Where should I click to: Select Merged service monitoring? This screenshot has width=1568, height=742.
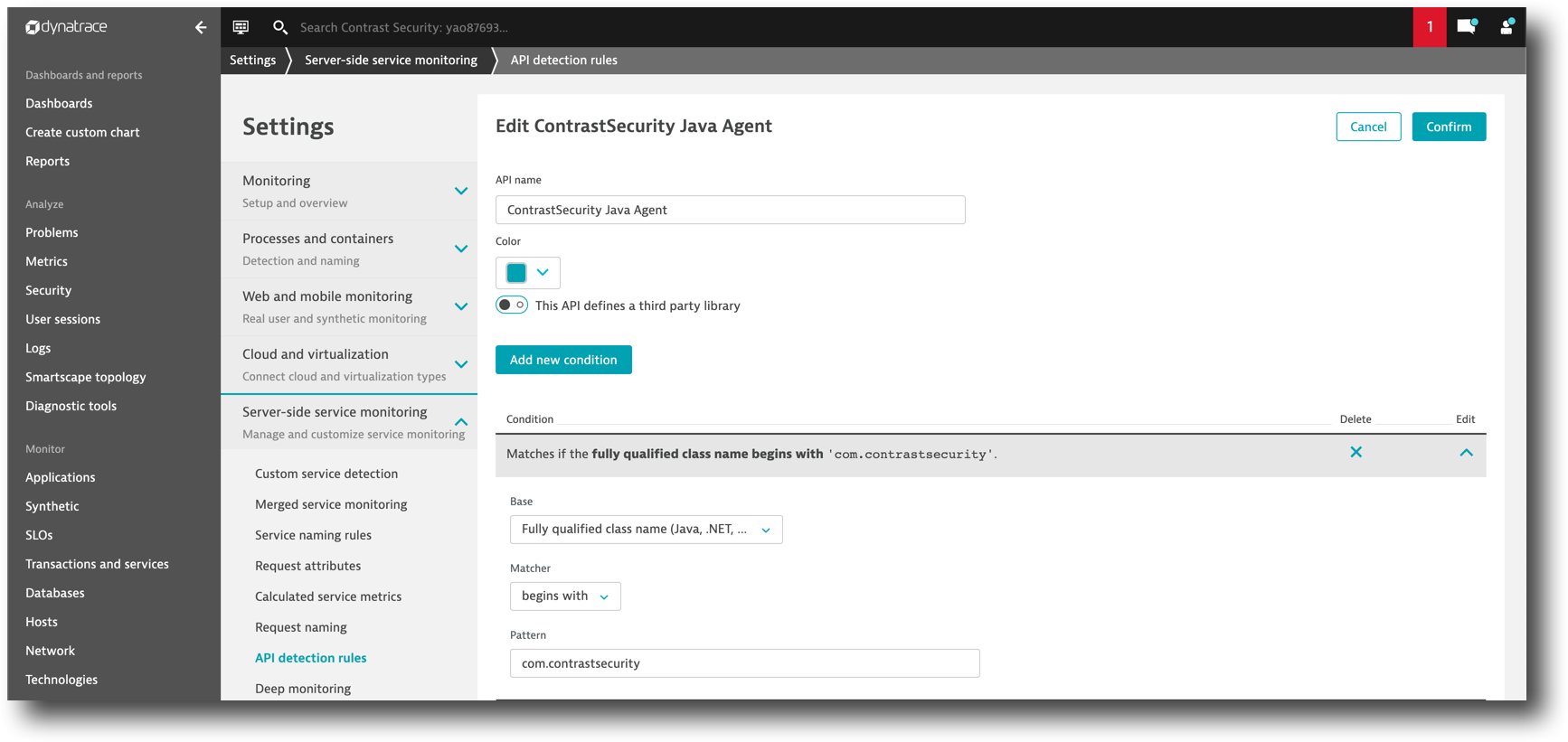pyautogui.click(x=331, y=504)
